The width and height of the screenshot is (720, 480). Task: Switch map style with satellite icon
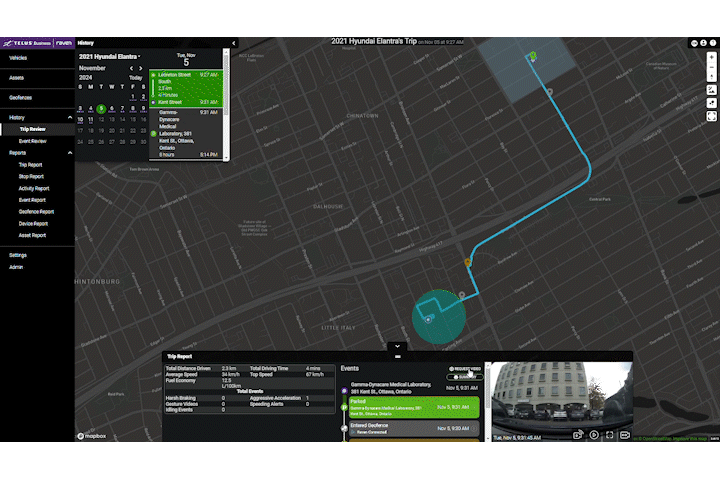coord(711,90)
